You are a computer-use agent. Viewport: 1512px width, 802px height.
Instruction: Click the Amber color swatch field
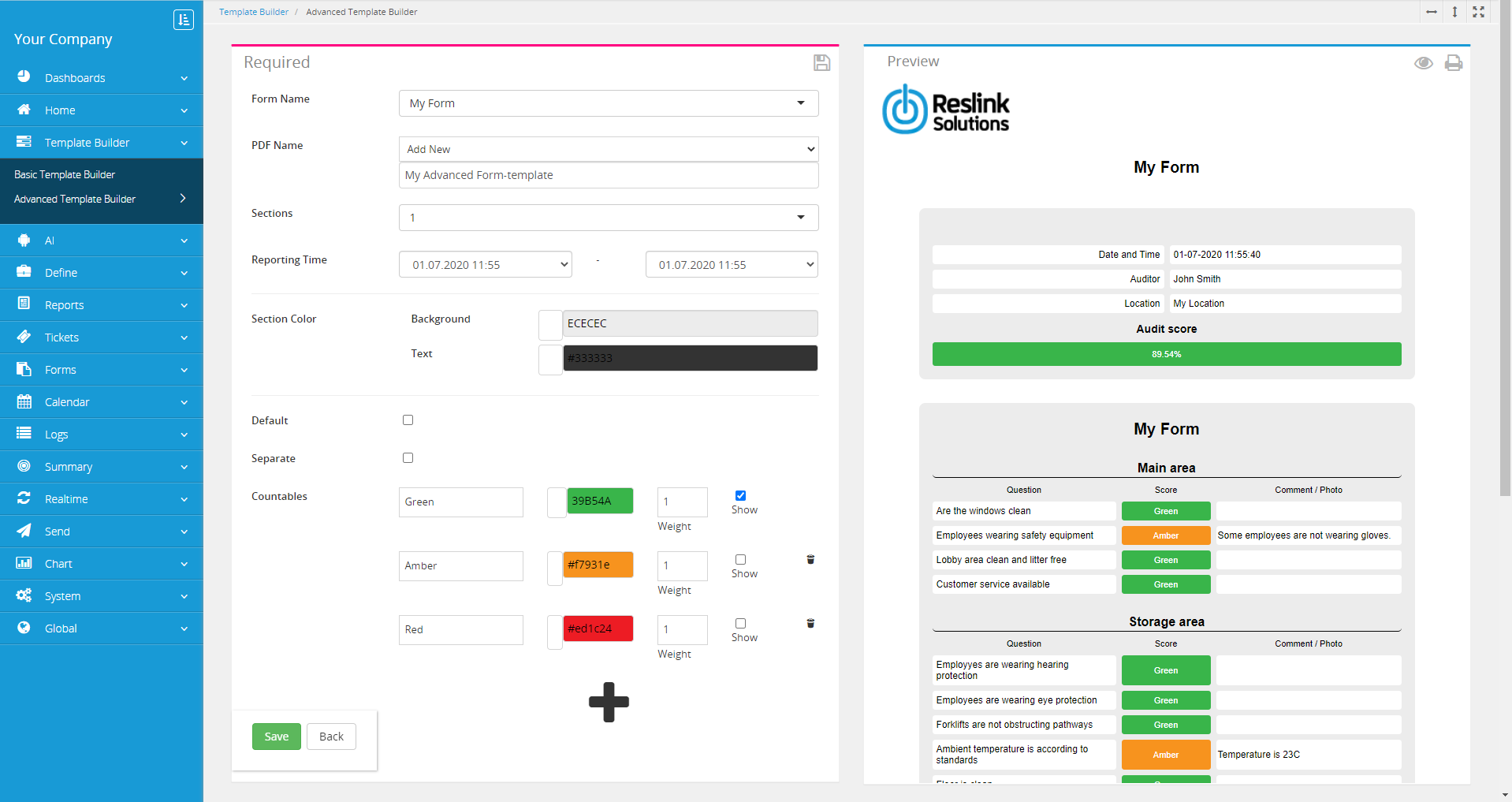click(598, 565)
